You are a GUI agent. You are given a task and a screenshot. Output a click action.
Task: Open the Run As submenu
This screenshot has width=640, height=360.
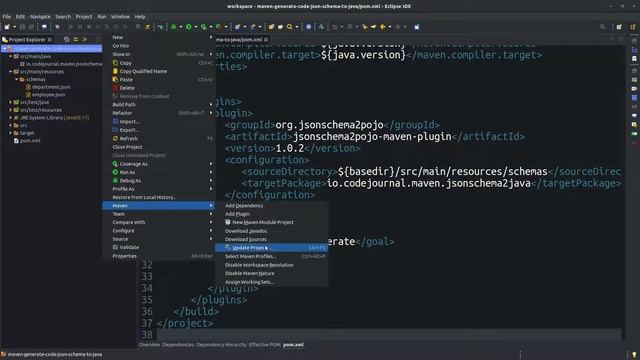coord(159,172)
